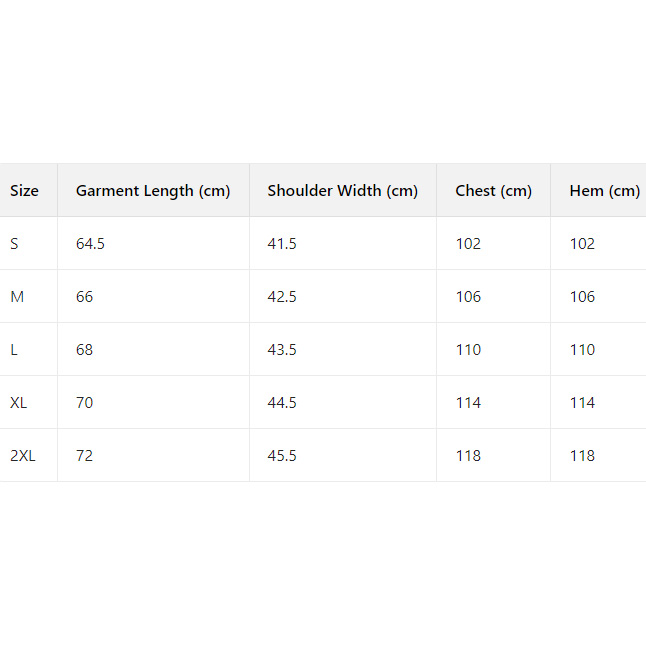Click the Hem (cm) column header

coord(604,191)
